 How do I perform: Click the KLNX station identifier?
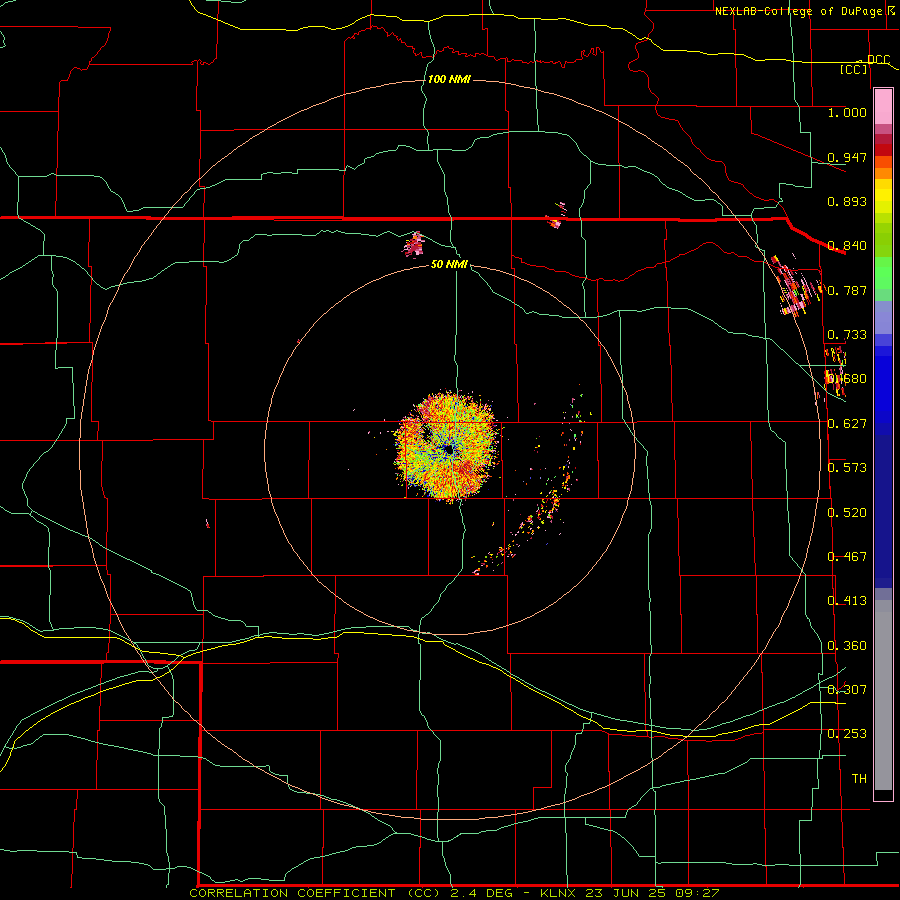coord(560,893)
